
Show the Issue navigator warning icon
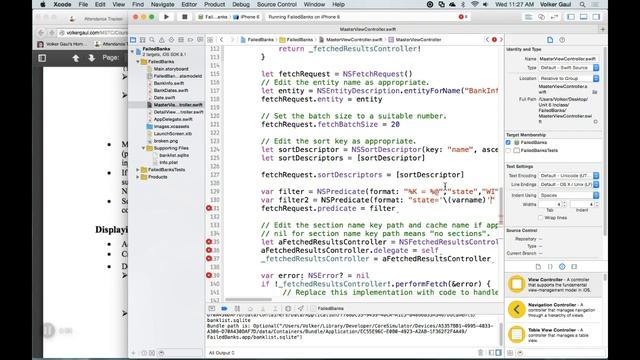[x=162, y=40]
